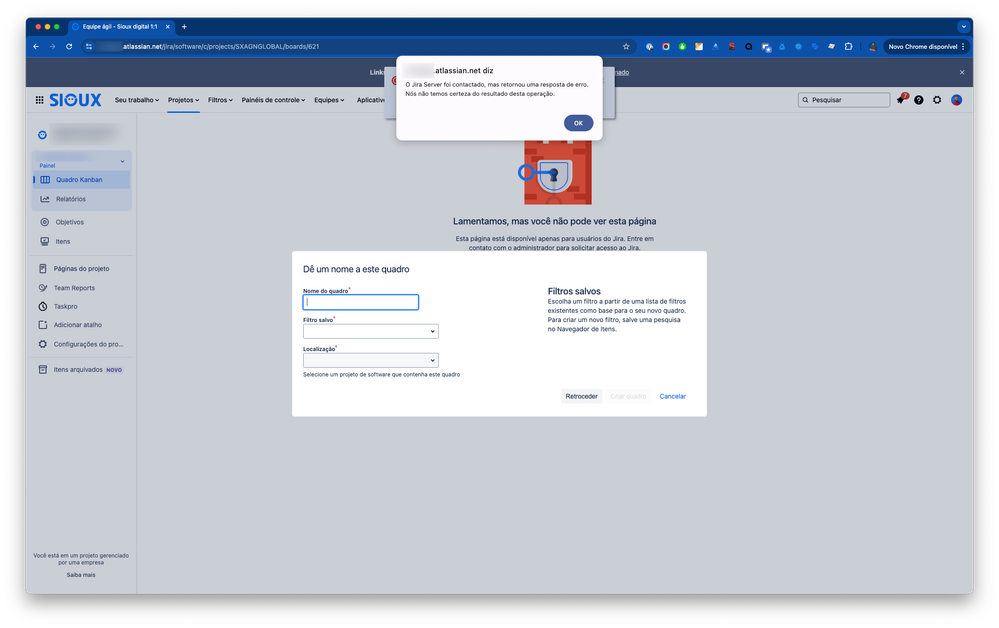Open Painéis de controle menu

273,100
